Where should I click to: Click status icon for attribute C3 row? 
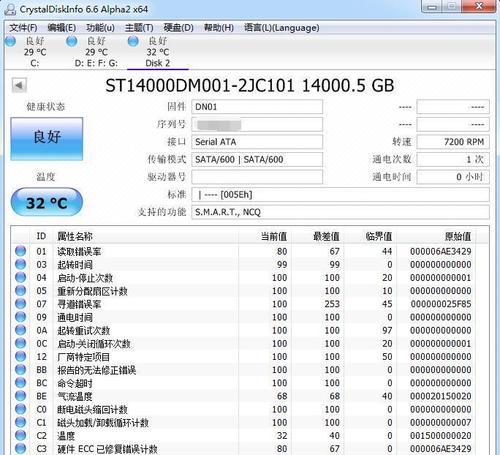click(x=21, y=449)
